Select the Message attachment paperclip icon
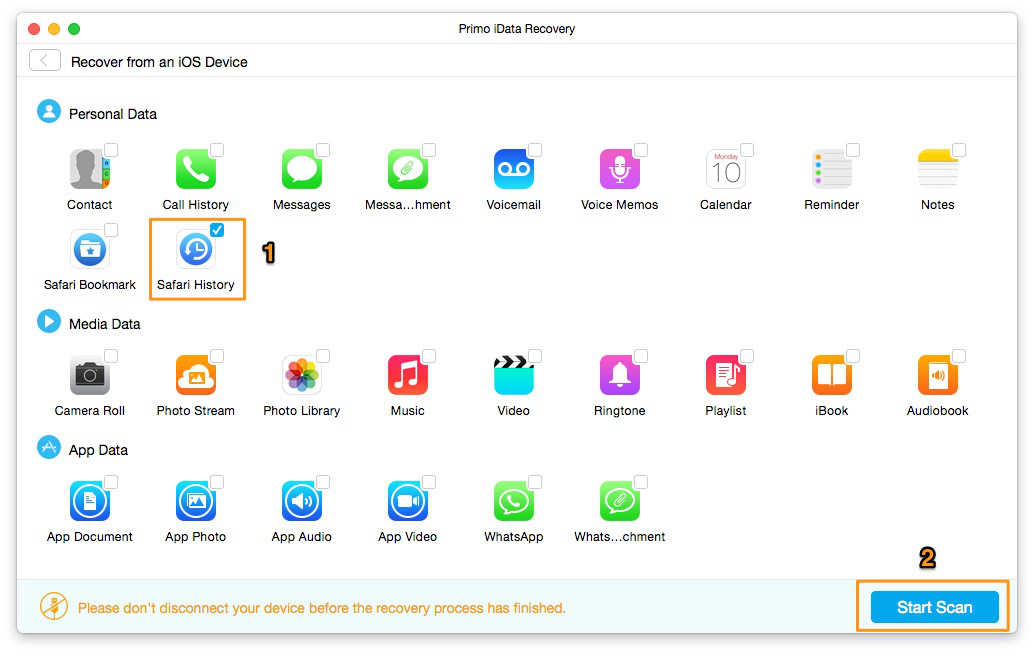This screenshot has height=654, width=1034. [x=408, y=169]
